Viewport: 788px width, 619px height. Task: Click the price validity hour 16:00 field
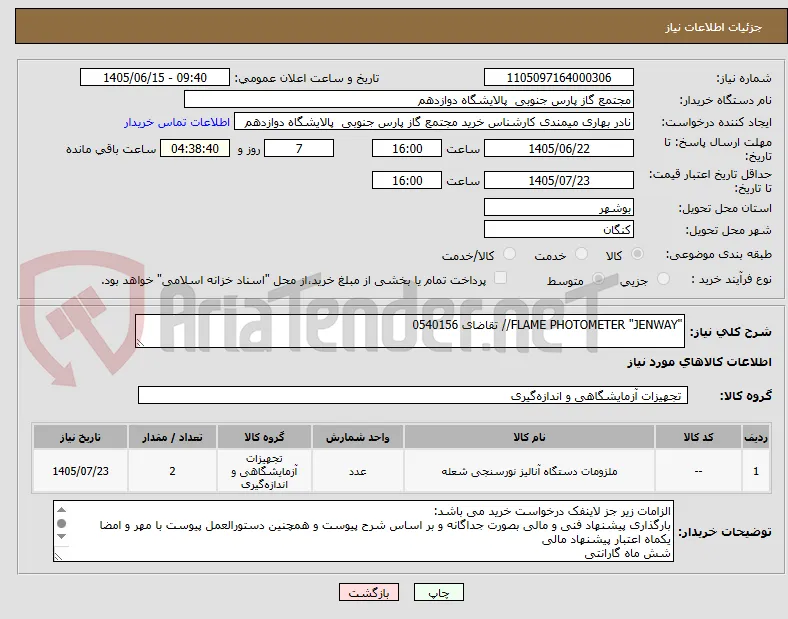click(x=407, y=180)
